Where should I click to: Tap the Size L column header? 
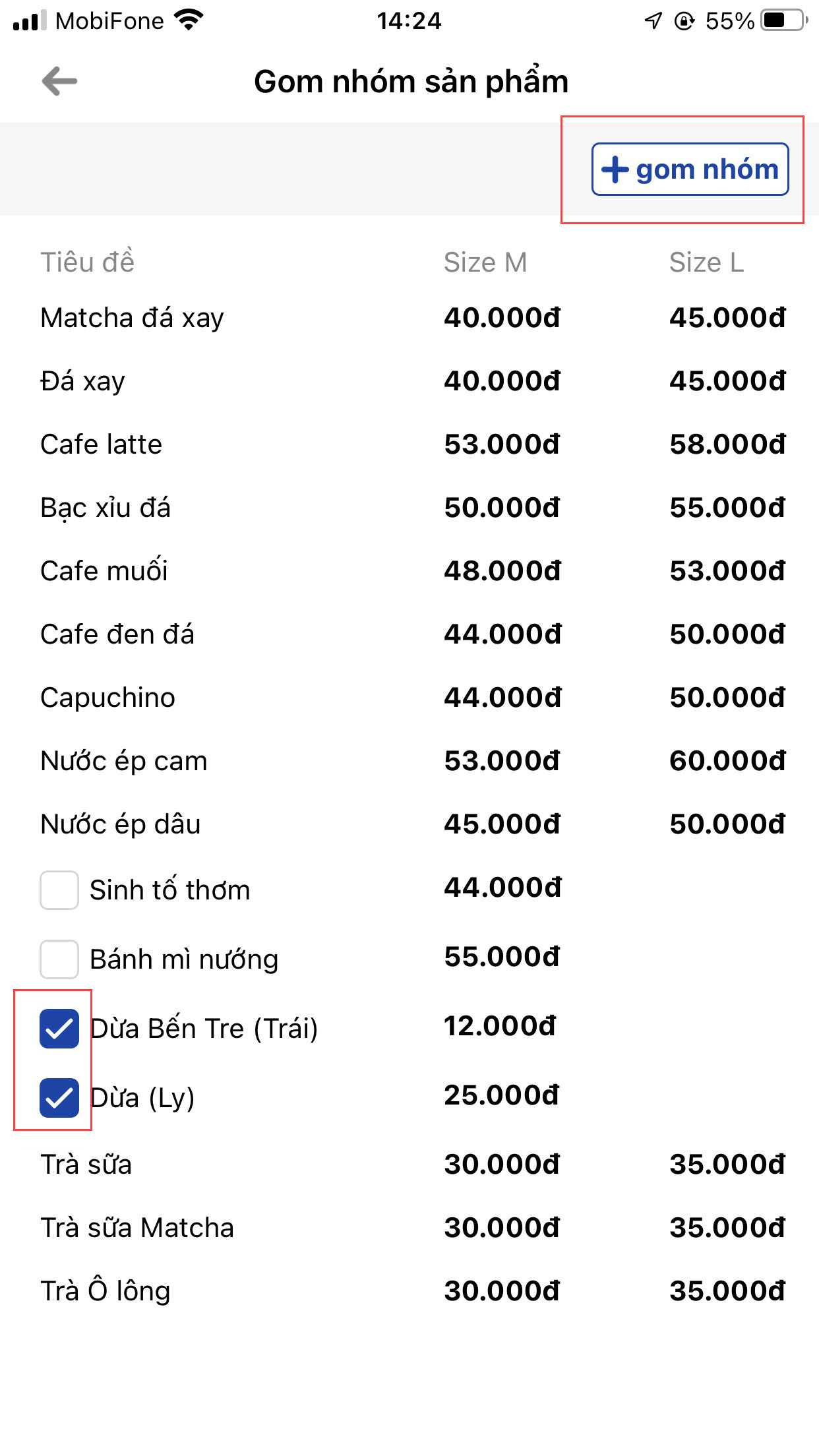(x=706, y=262)
